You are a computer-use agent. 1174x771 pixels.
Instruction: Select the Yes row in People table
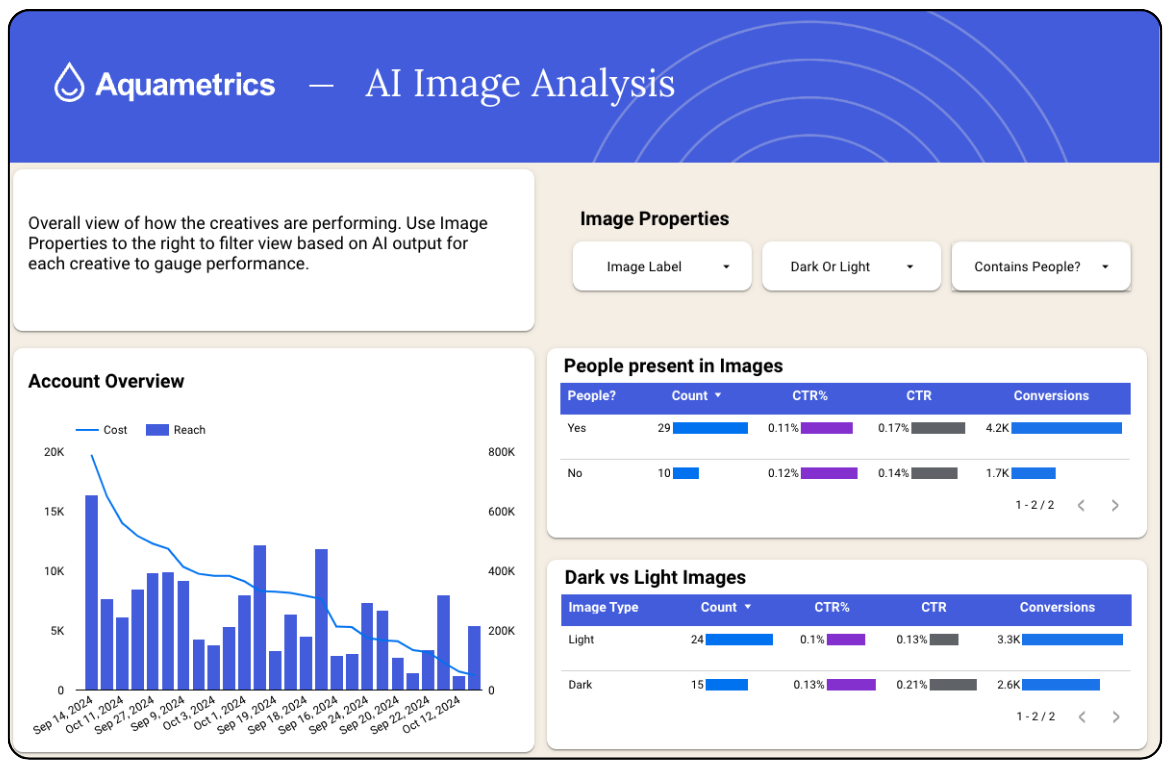tap(576, 428)
